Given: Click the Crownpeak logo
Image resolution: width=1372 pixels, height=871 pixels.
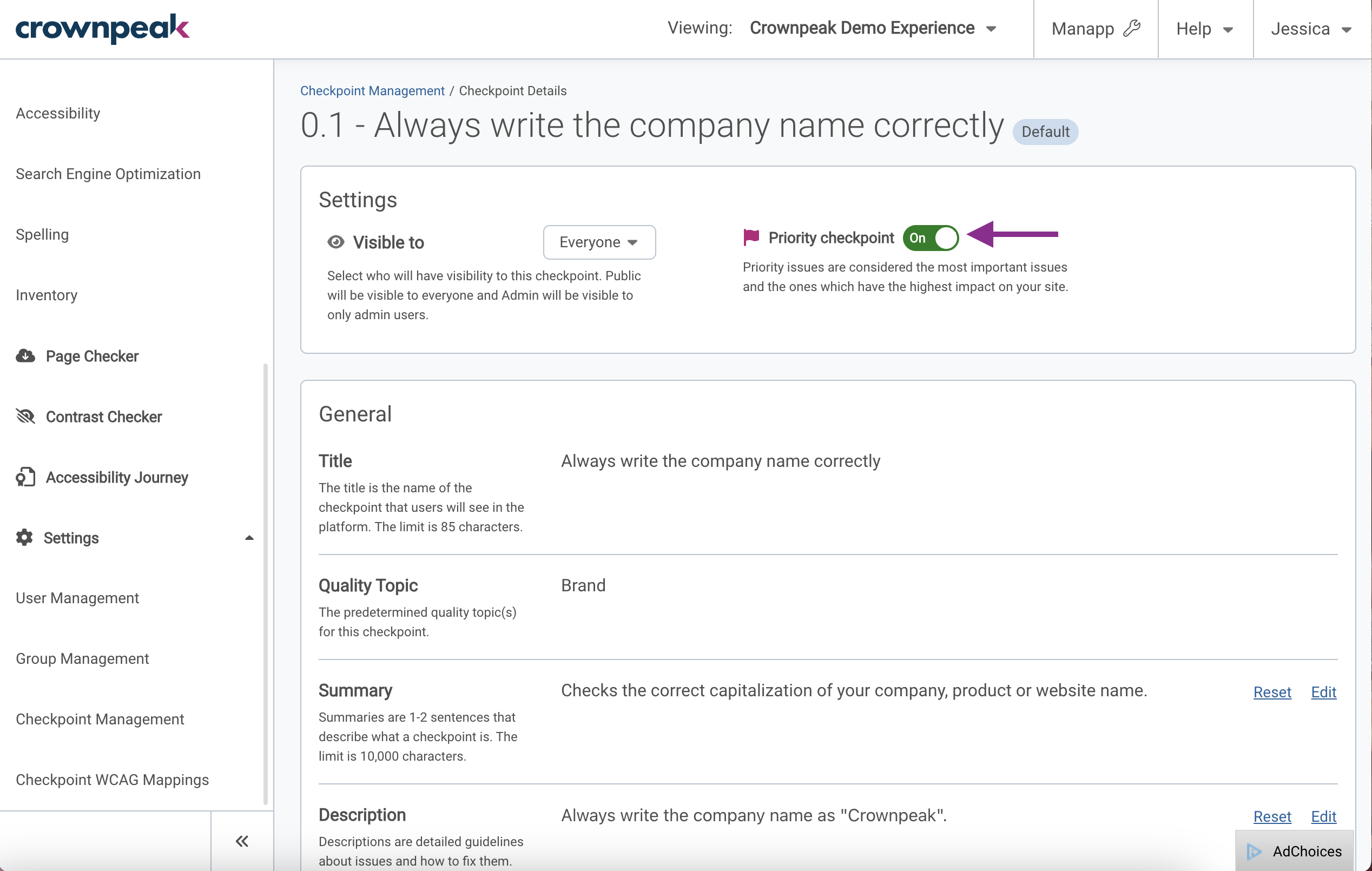Looking at the screenshot, I should click(x=103, y=28).
